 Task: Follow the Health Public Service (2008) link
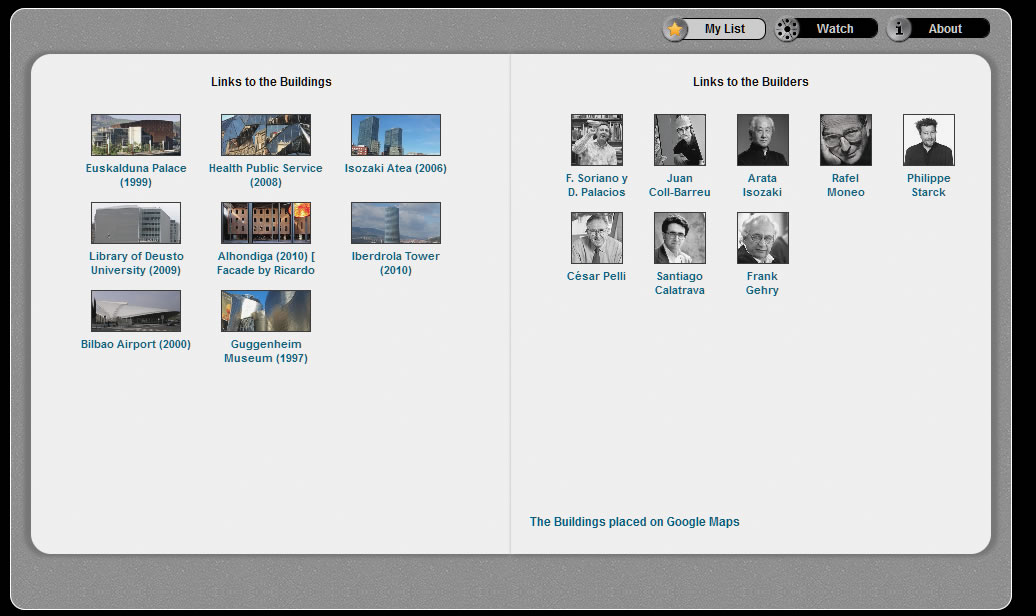(x=266, y=175)
